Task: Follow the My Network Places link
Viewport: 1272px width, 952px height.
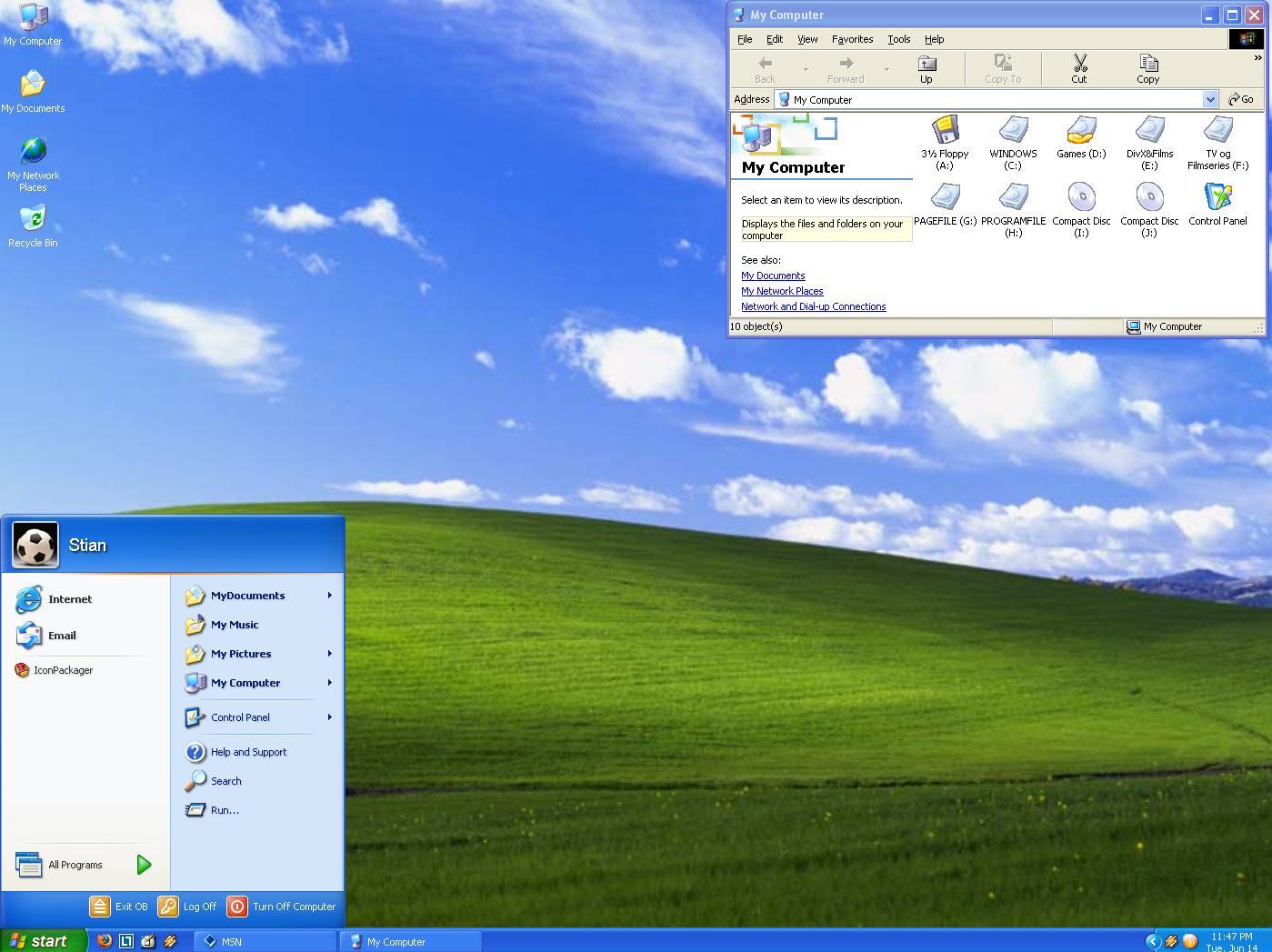Action: pyautogui.click(x=782, y=291)
